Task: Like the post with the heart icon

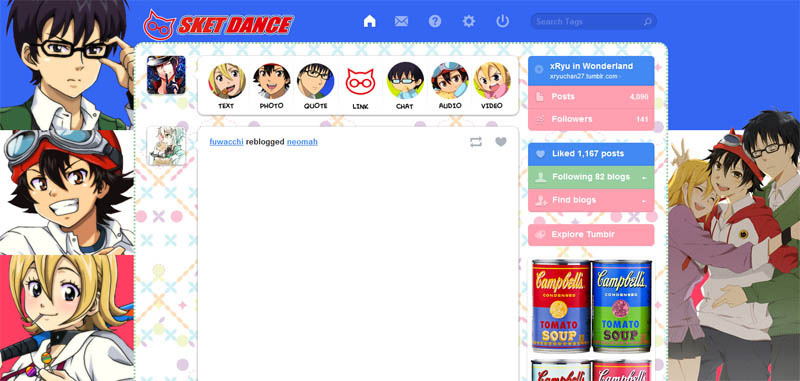Action: [501, 142]
